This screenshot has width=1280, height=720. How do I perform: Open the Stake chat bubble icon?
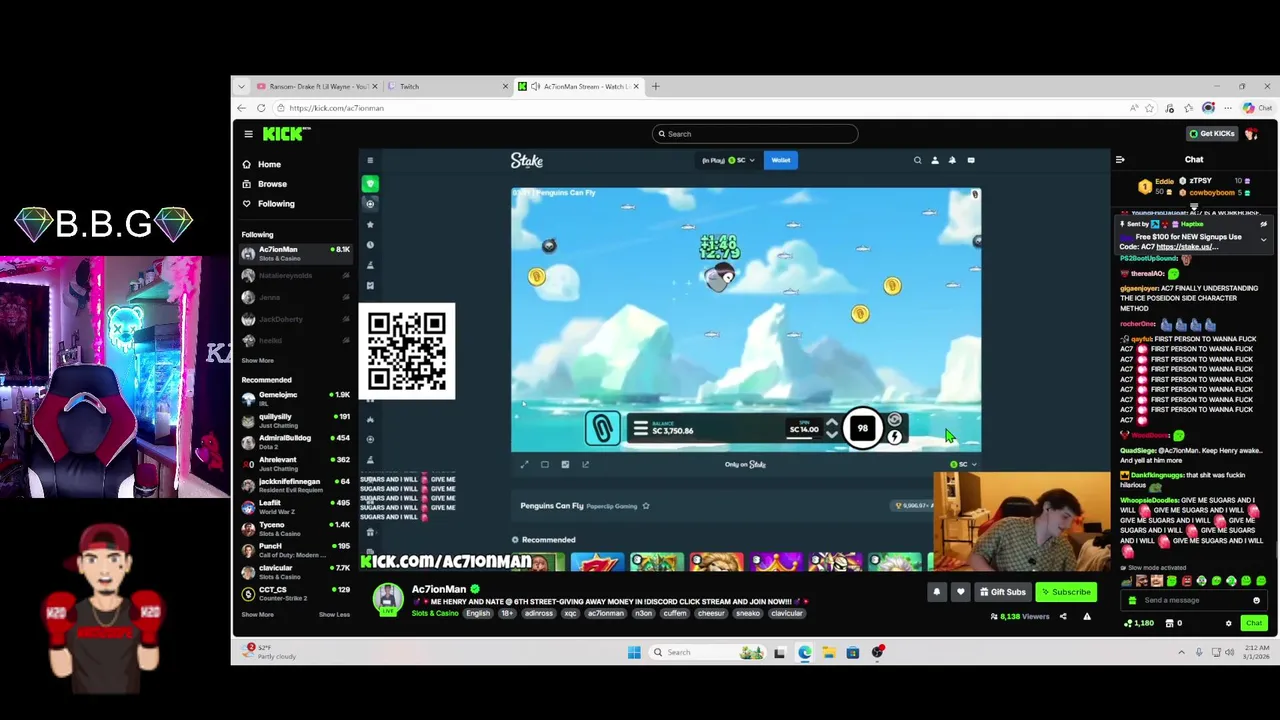[971, 160]
